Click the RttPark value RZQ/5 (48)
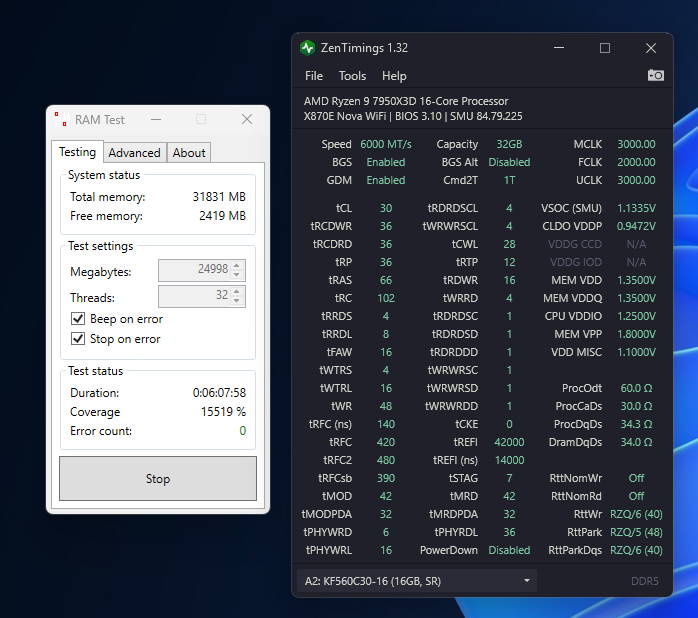698x618 pixels. pyautogui.click(x=636, y=532)
